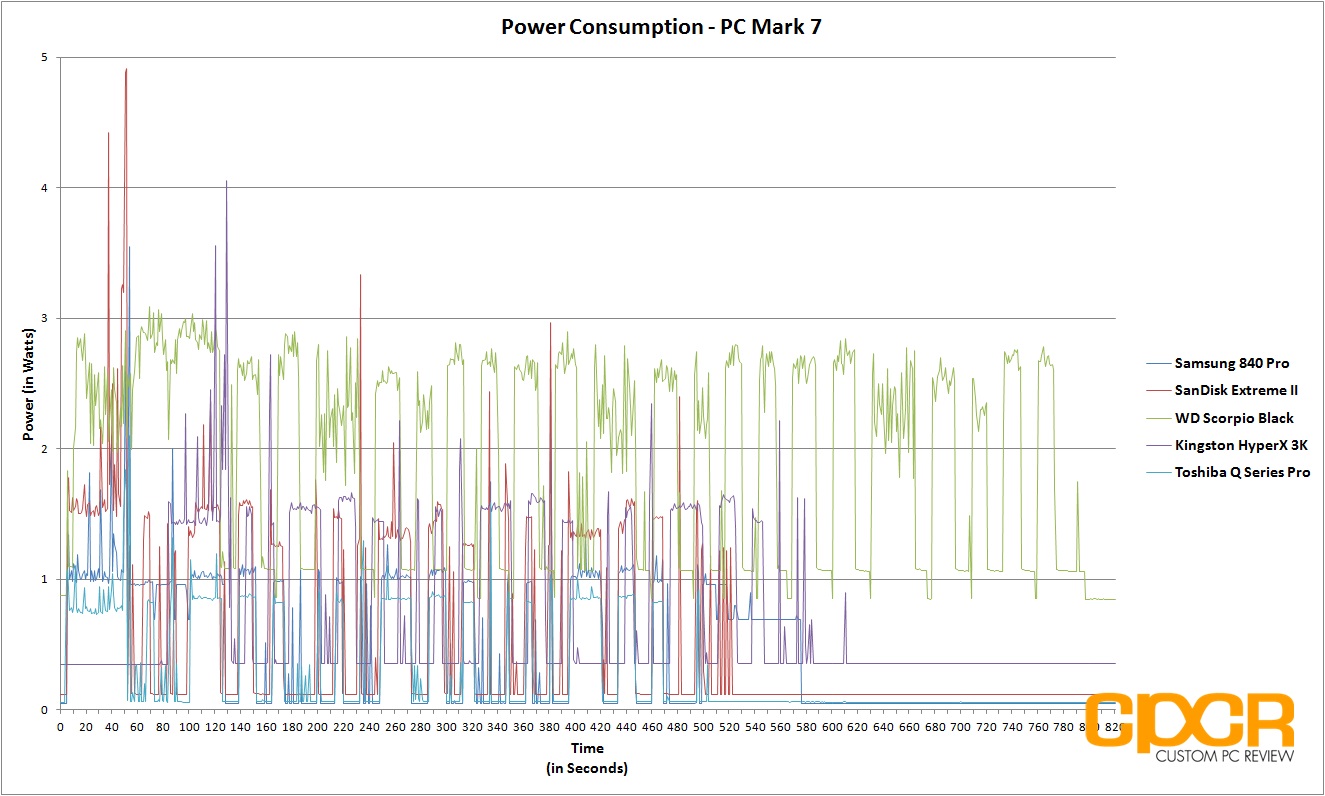Click the Toshiba Q Series Pro legend entry

(1227, 473)
